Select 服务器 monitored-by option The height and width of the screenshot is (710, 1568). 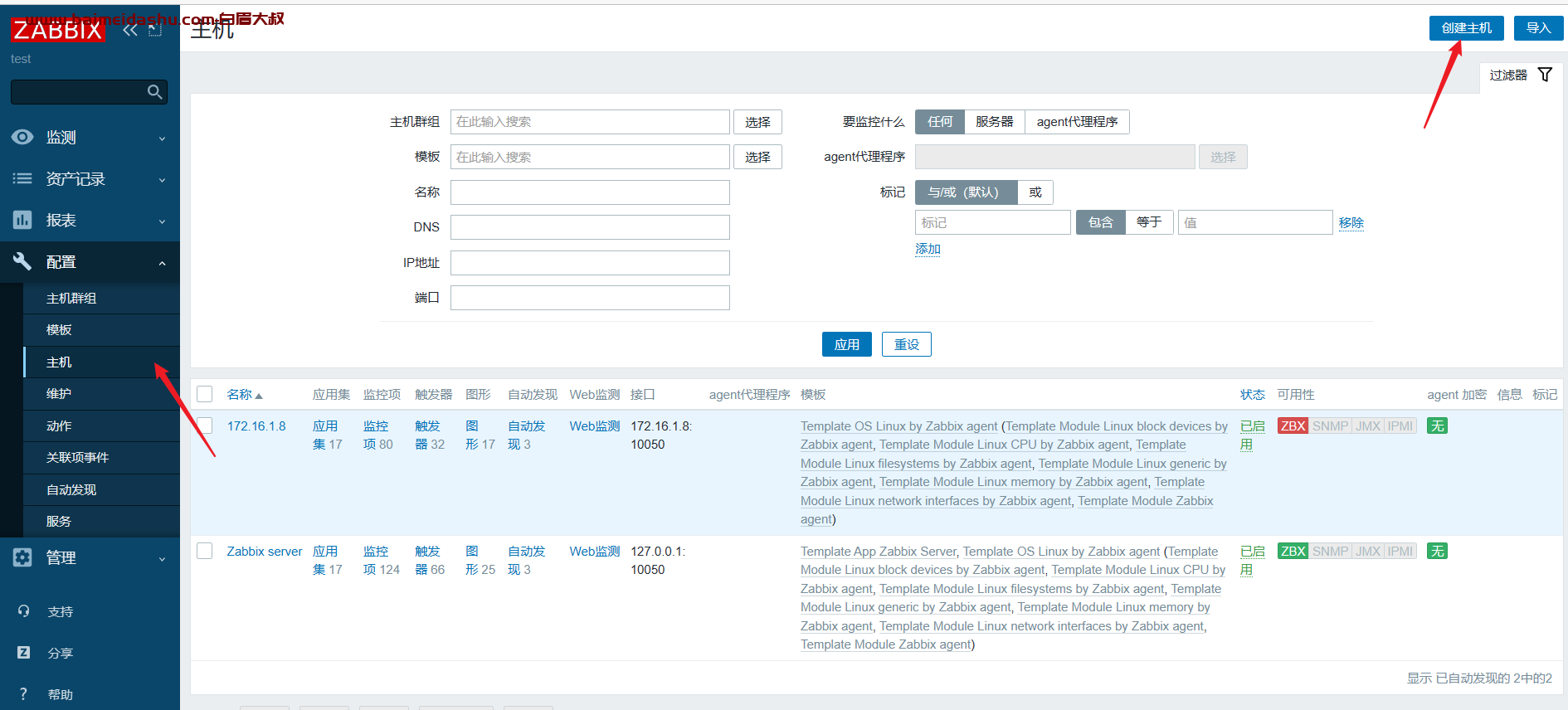pos(995,122)
